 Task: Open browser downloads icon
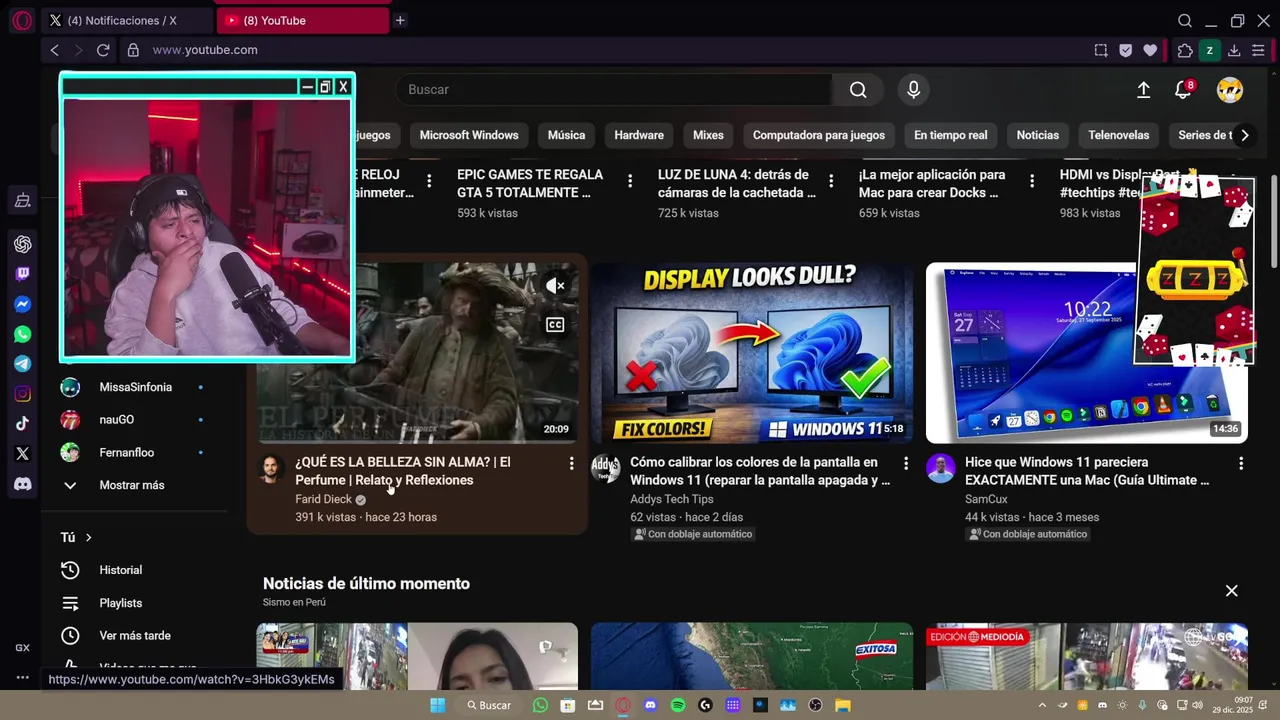click(x=1234, y=50)
